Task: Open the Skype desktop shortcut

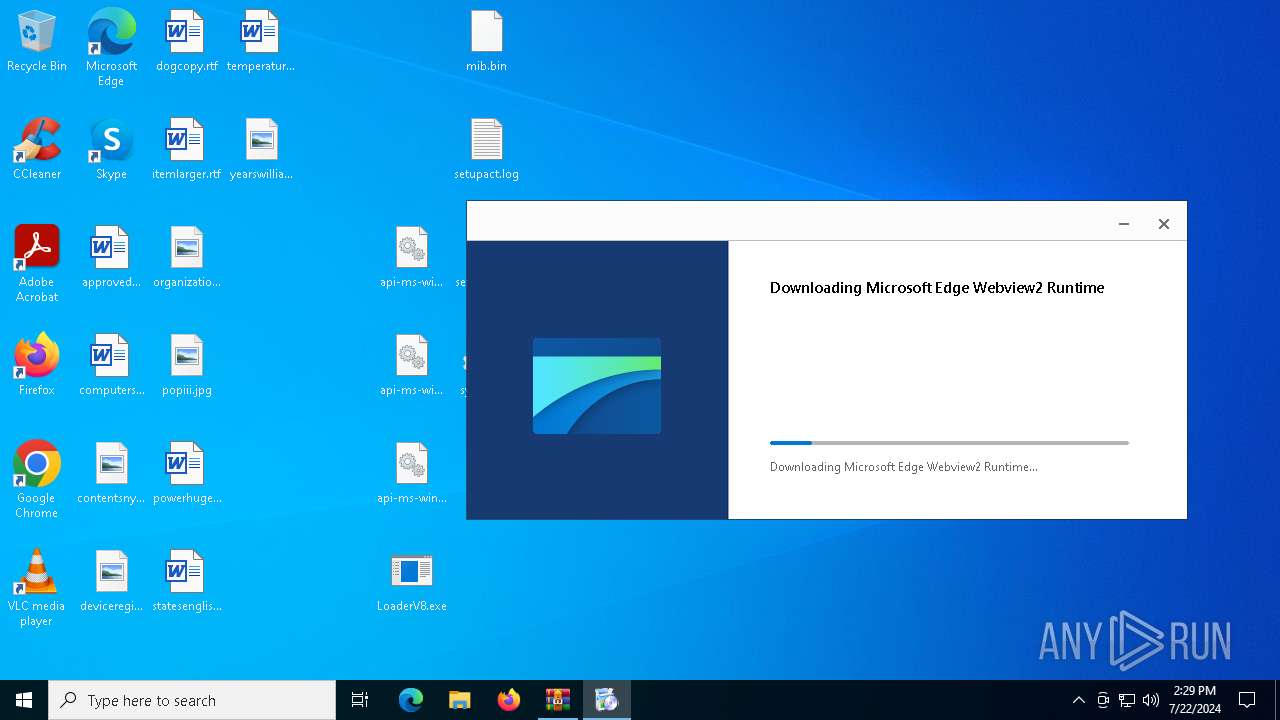Action: (111, 149)
